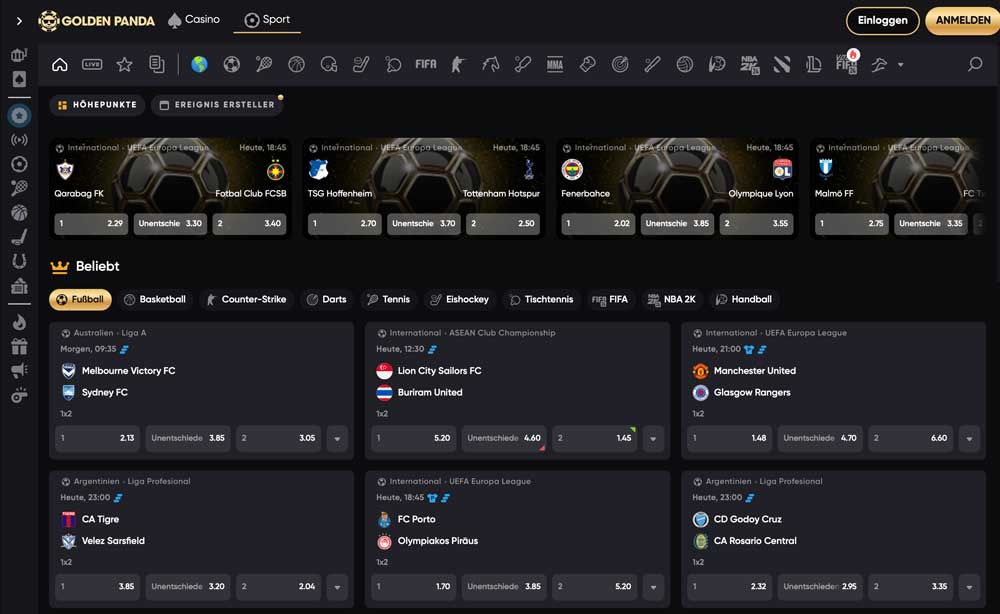1000x614 pixels.
Task: Open the LIVE icon in sports toolbar
Action: [92, 64]
